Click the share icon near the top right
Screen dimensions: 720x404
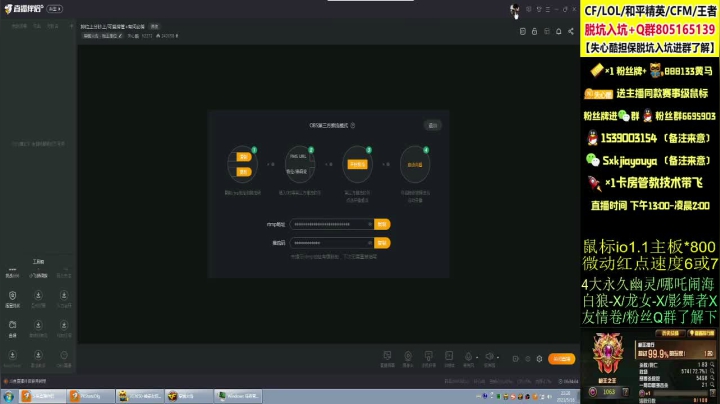coord(571,31)
